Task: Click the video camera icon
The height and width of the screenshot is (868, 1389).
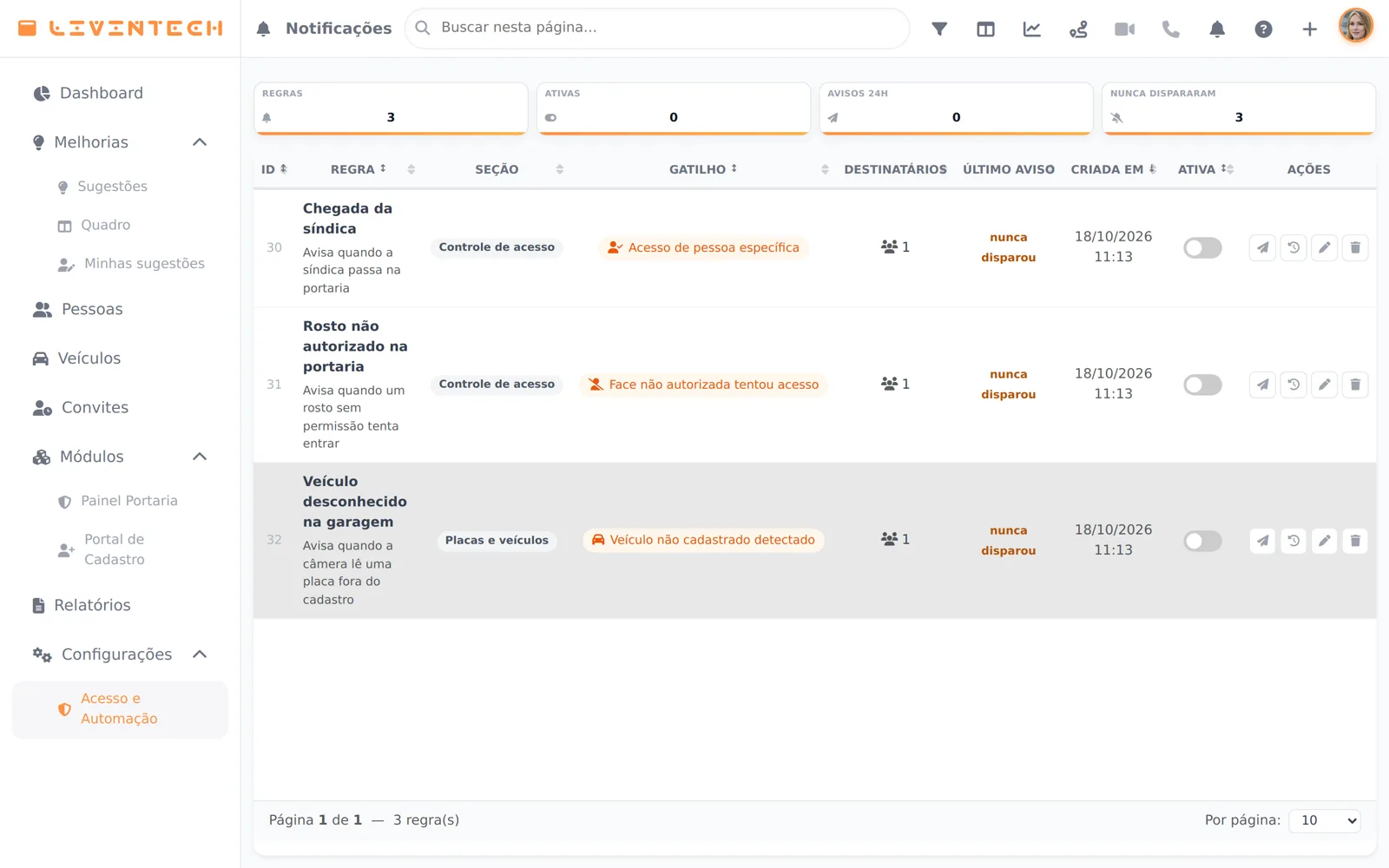Action: click(1124, 29)
